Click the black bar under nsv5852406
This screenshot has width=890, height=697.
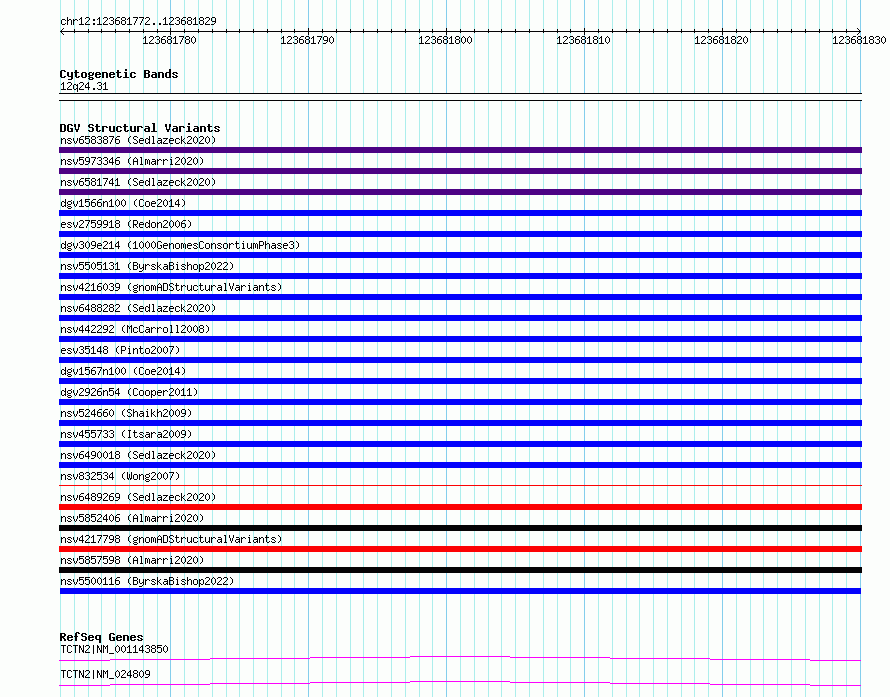[460, 528]
